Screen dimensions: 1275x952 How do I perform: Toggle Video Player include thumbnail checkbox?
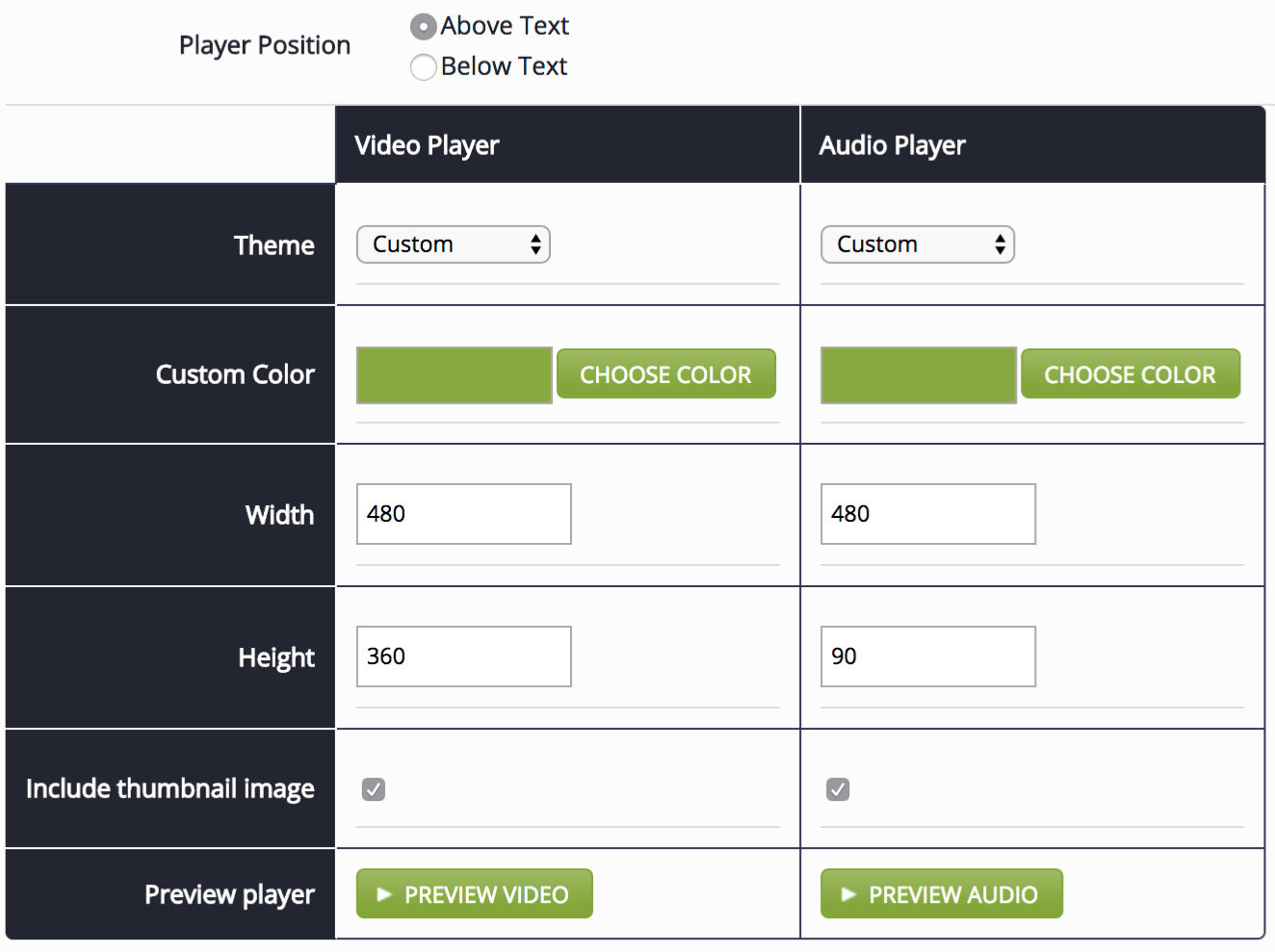point(374,789)
